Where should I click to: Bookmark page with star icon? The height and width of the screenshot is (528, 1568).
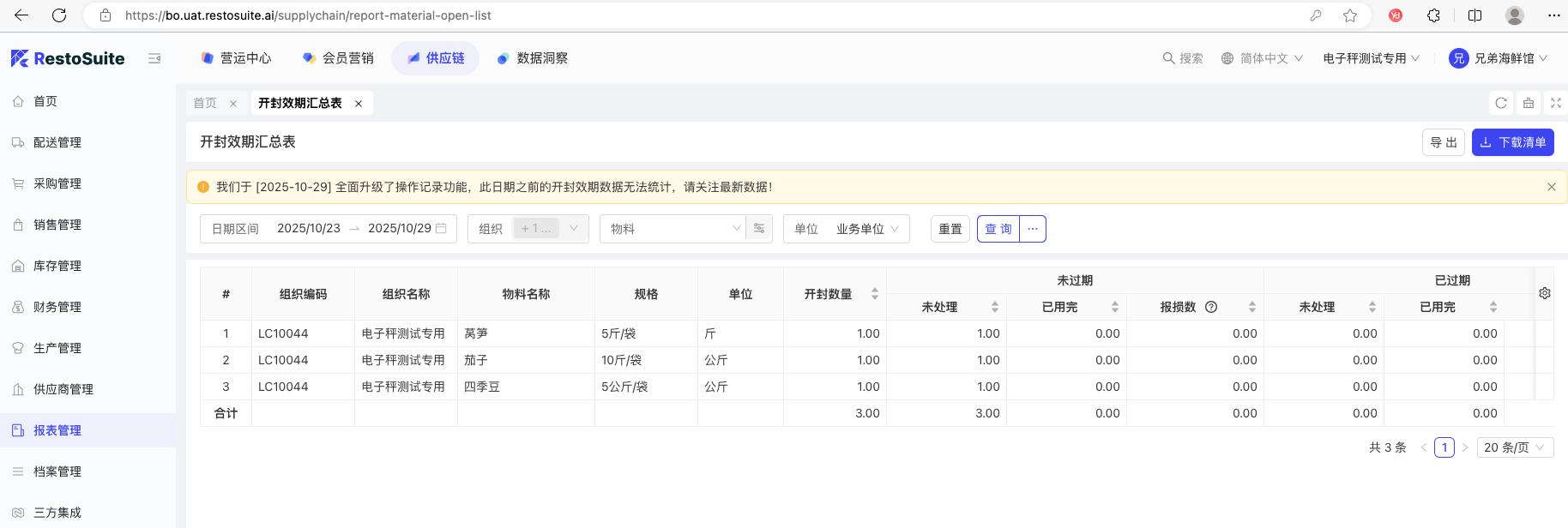click(x=1350, y=15)
